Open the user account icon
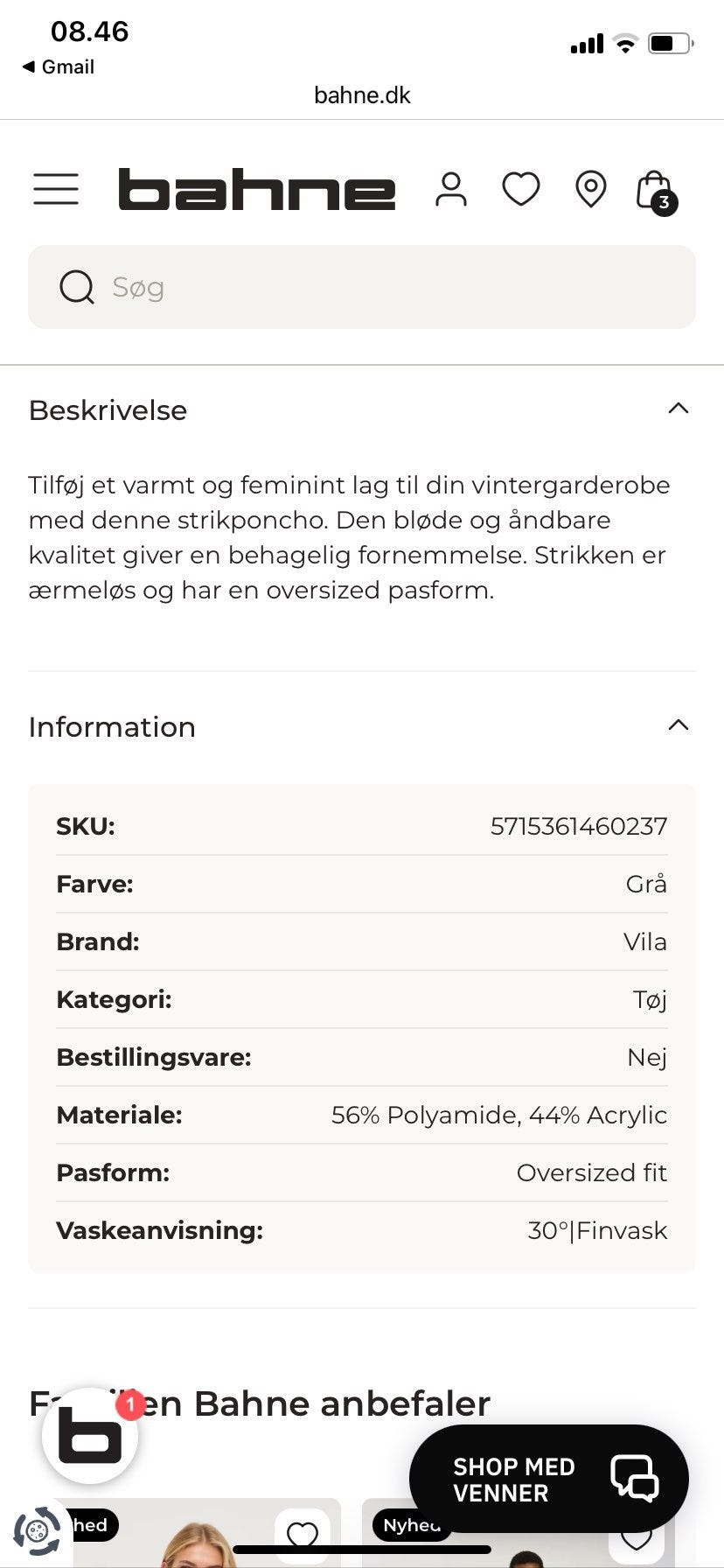 451,189
